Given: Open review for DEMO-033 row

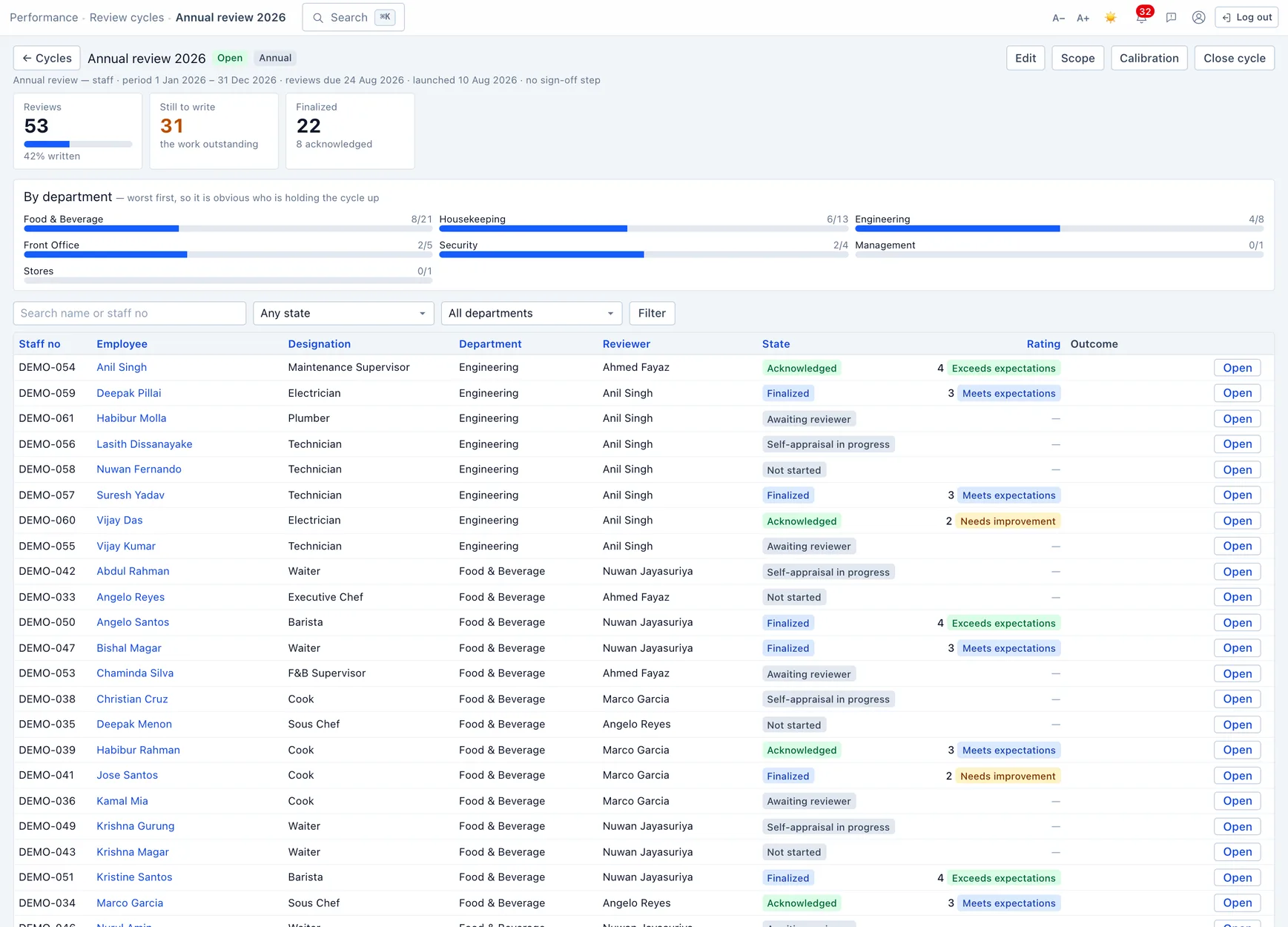Looking at the screenshot, I should pos(1237,597).
